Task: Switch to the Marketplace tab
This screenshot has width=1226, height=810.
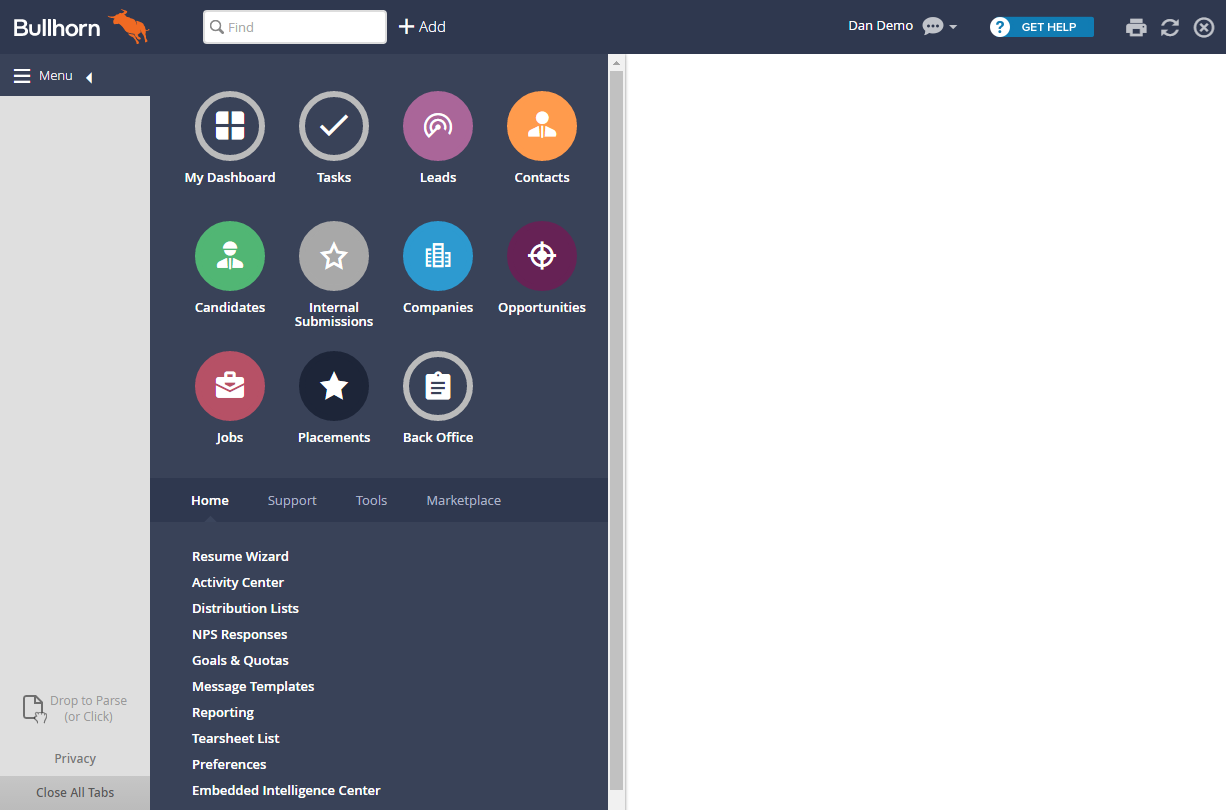Action: 463,500
